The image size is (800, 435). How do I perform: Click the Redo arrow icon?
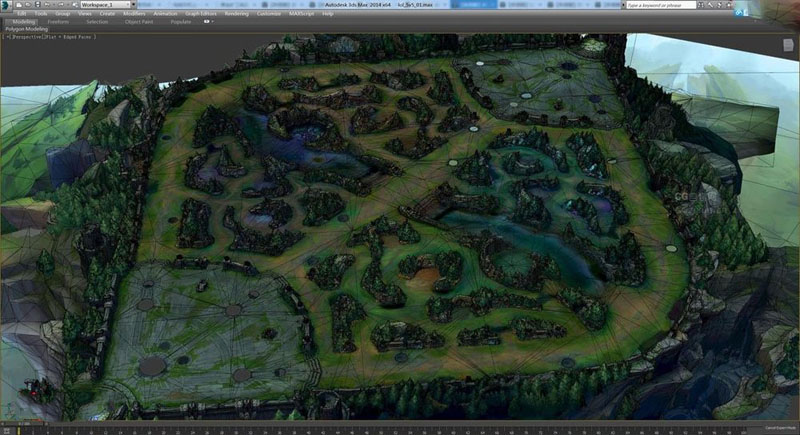[61, 5]
